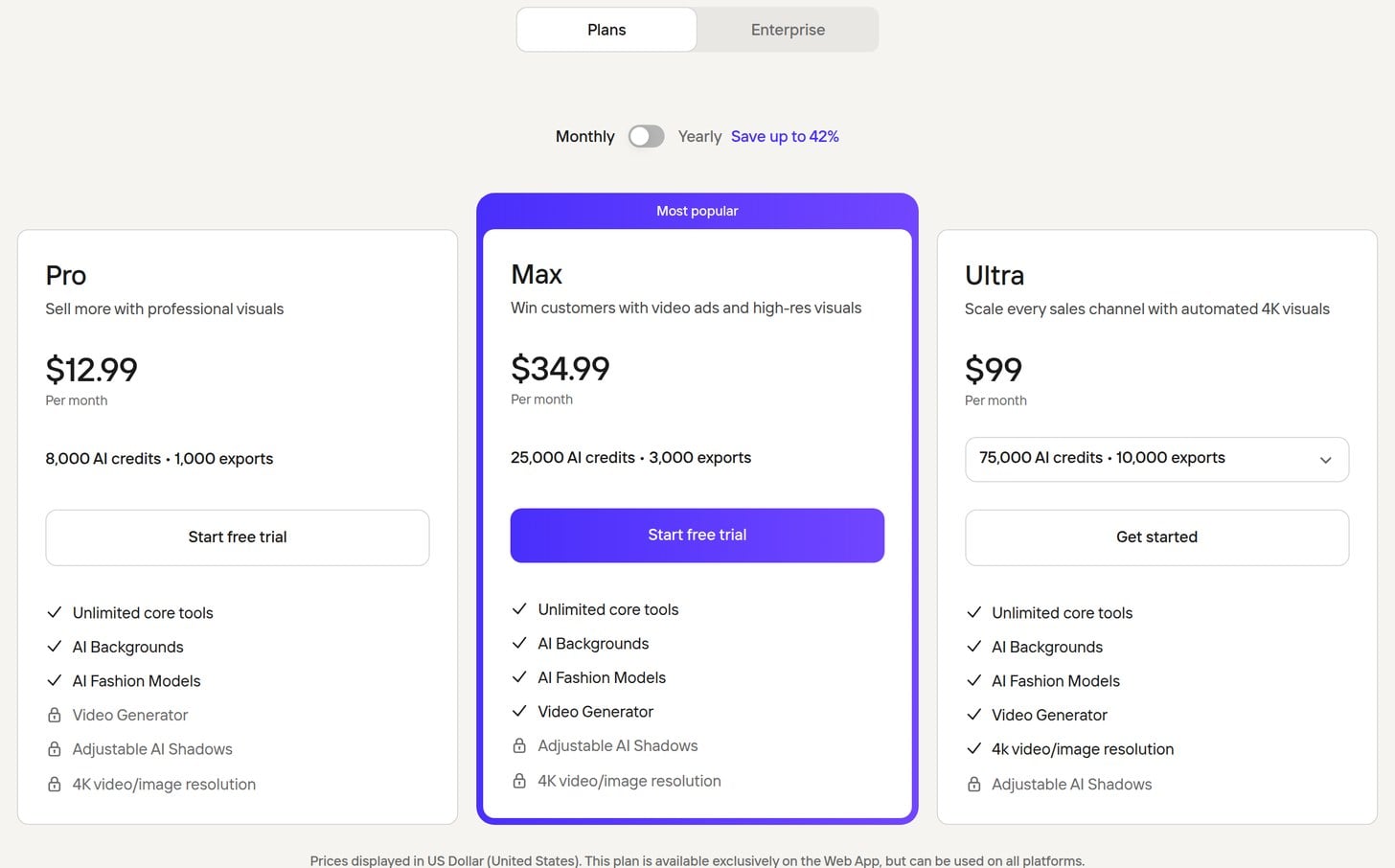
Task: Click the chevron in Ultra credits dropdown
Action: [1325, 460]
